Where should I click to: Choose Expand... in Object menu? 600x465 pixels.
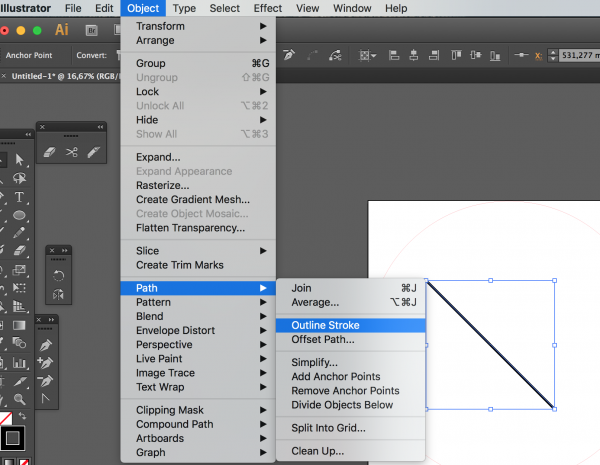click(198, 157)
